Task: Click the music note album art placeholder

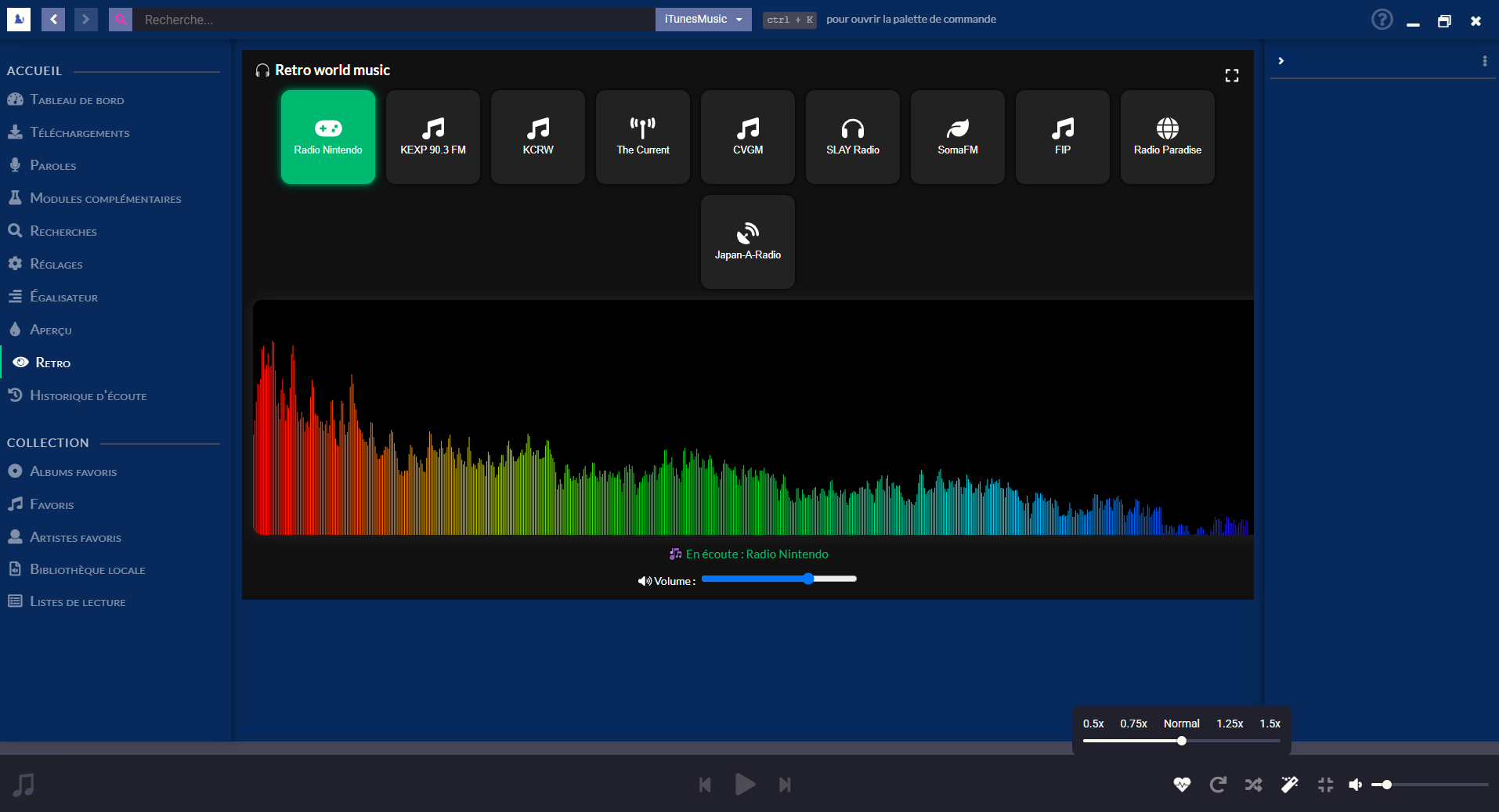Action: coord(24,785)
